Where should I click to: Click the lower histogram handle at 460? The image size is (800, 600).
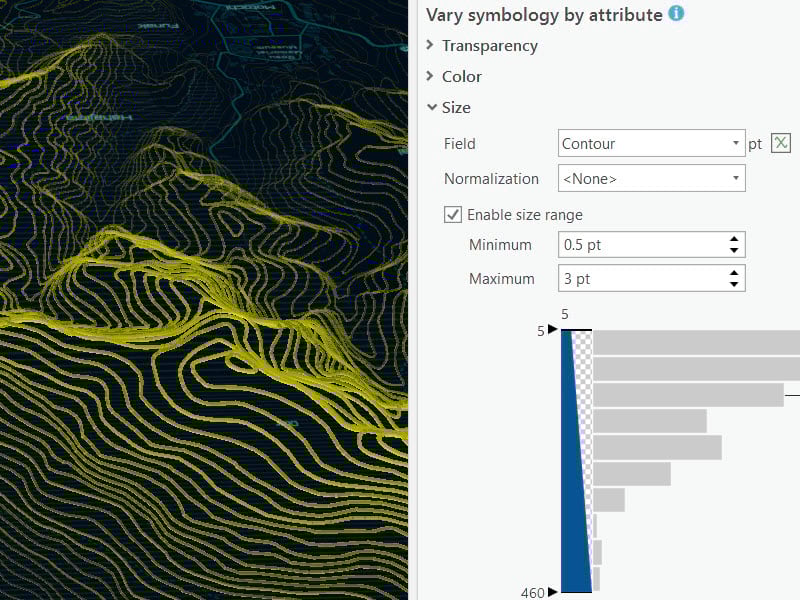[x=553, y=592]
